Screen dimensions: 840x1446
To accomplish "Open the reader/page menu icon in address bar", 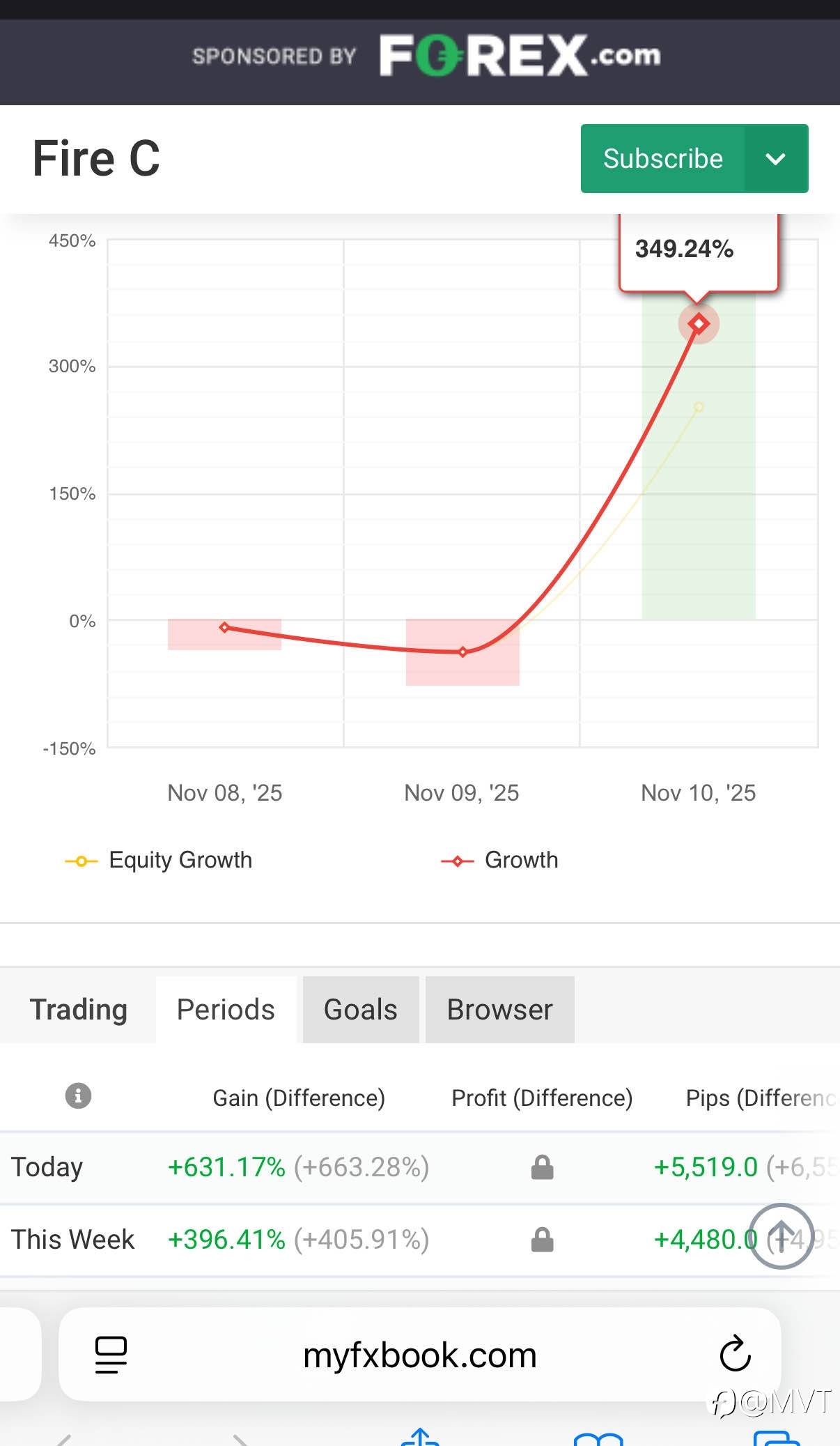I will click(x=111, y=1354).
